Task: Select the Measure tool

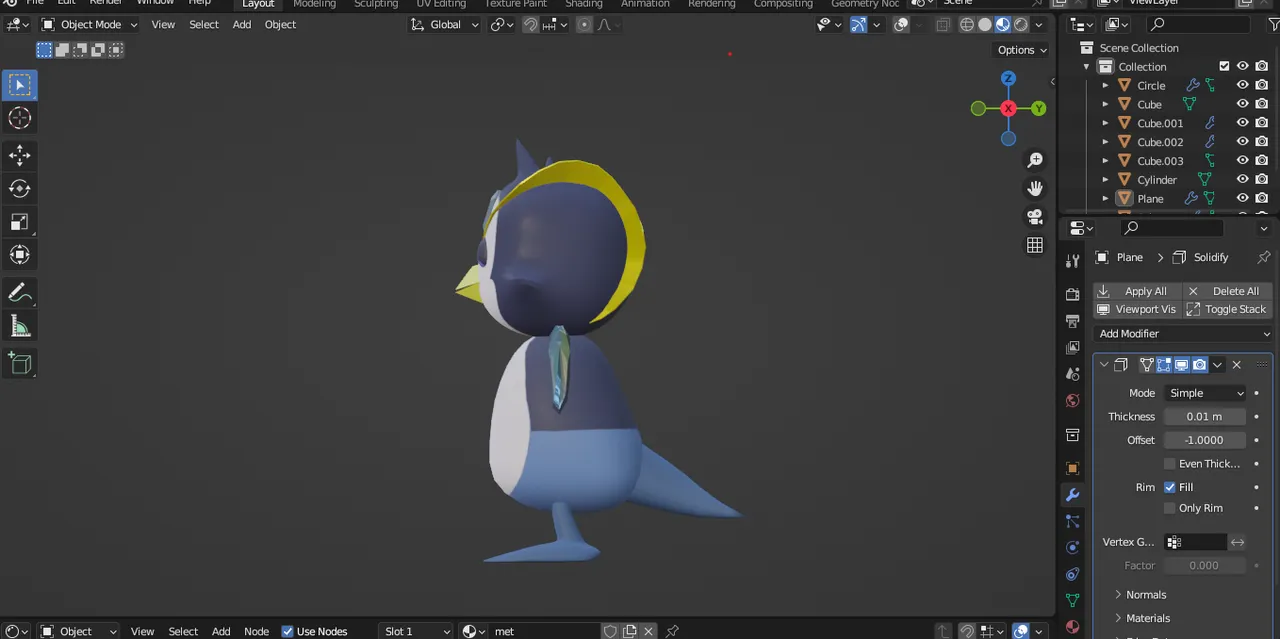Action: click(20, 325)
